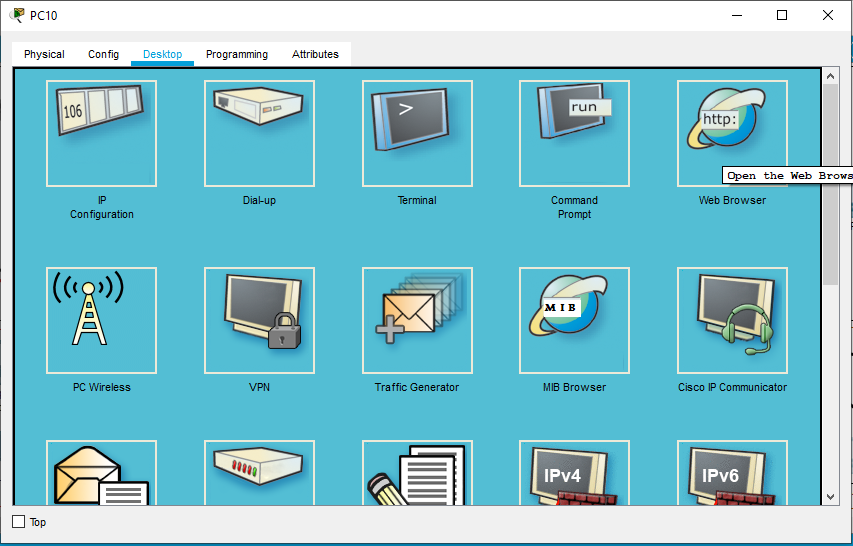
Task: Click the Terminal label text
Action: click(417, 200)
